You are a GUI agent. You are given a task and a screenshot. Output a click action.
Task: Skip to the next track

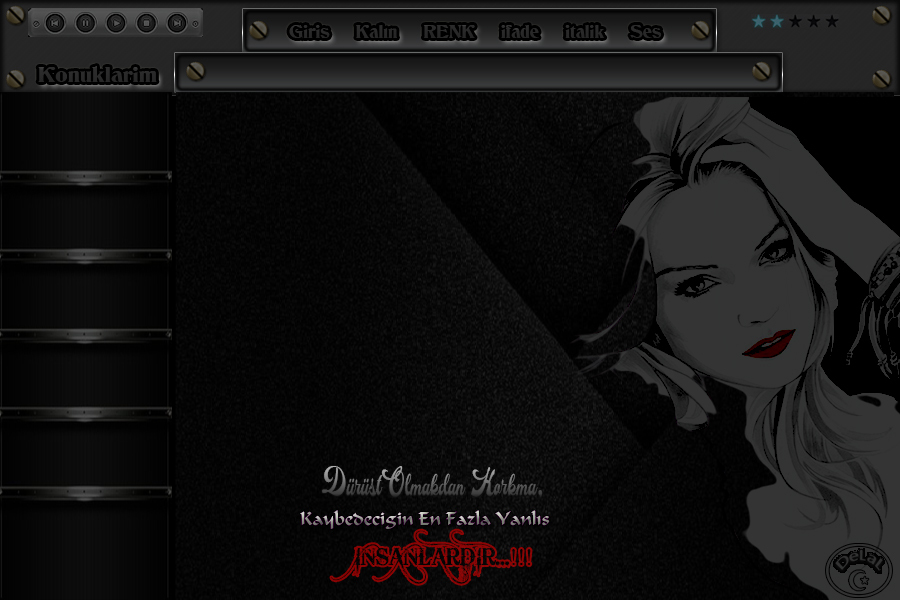click(176, 22)
